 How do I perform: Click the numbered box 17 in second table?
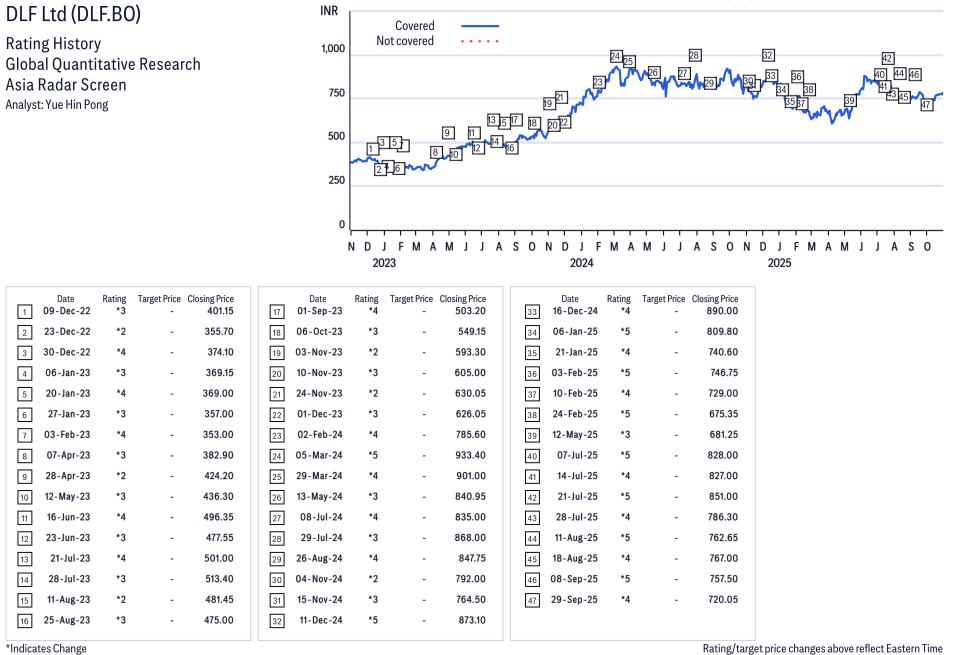[276, 312]
